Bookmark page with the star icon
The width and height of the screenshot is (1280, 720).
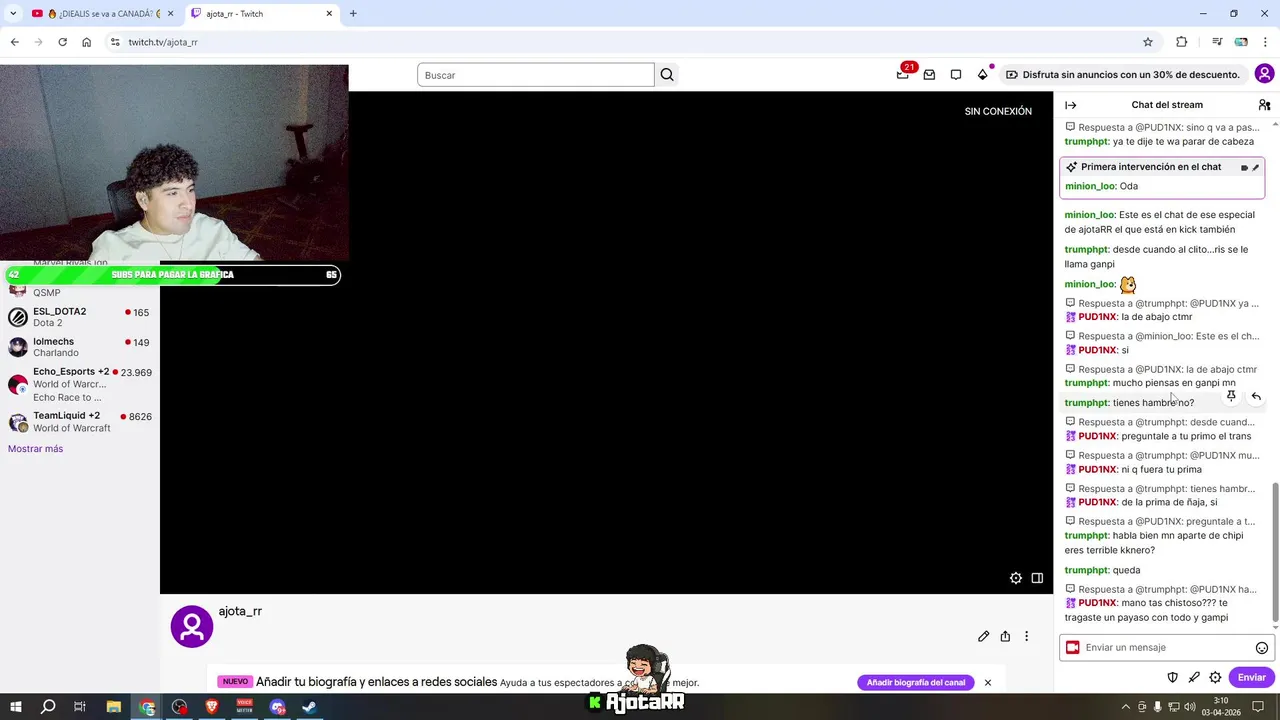pyautogui.click(x=1148, y=42)
